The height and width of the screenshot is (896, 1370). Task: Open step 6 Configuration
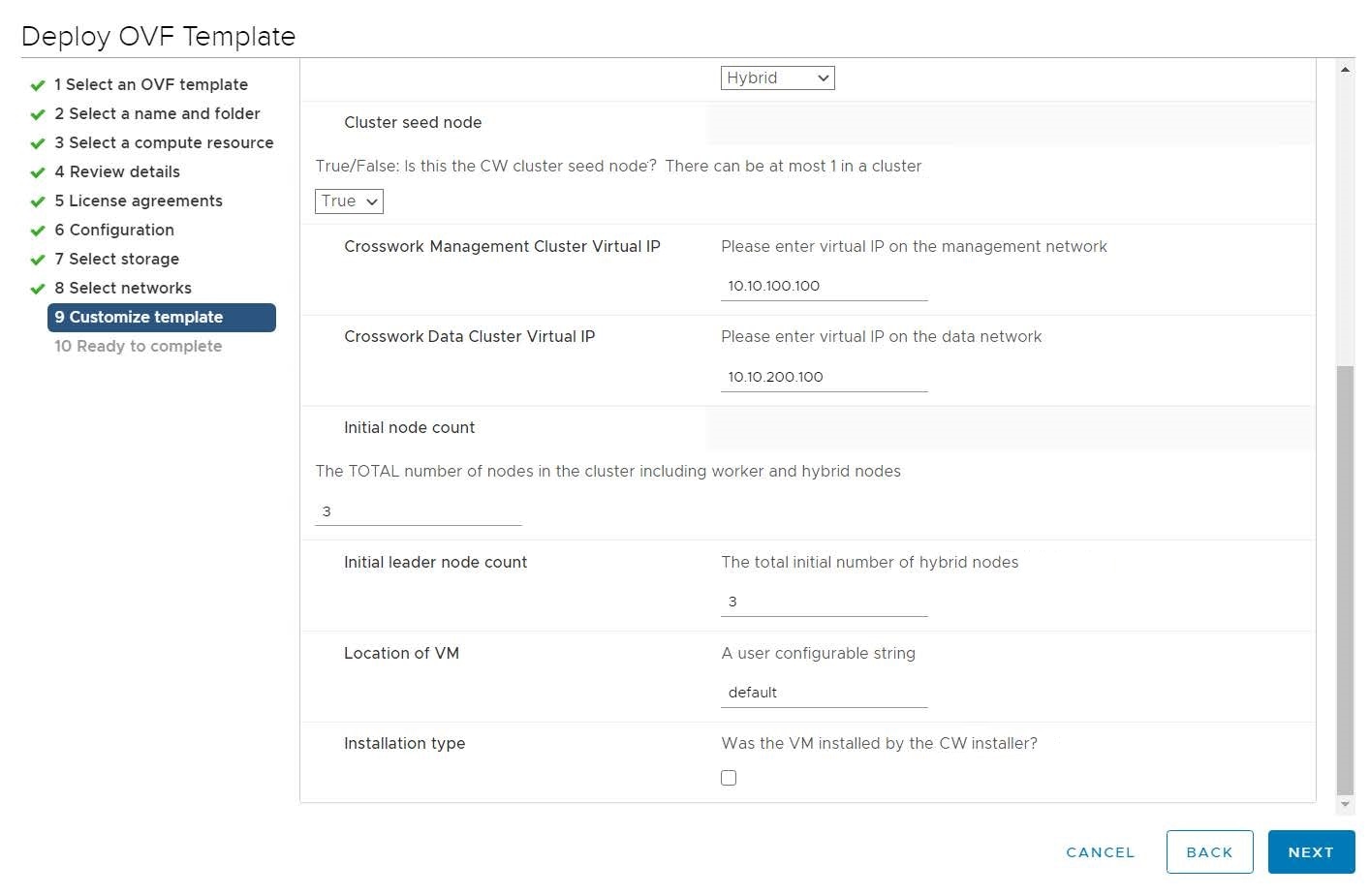pos(114,230)
